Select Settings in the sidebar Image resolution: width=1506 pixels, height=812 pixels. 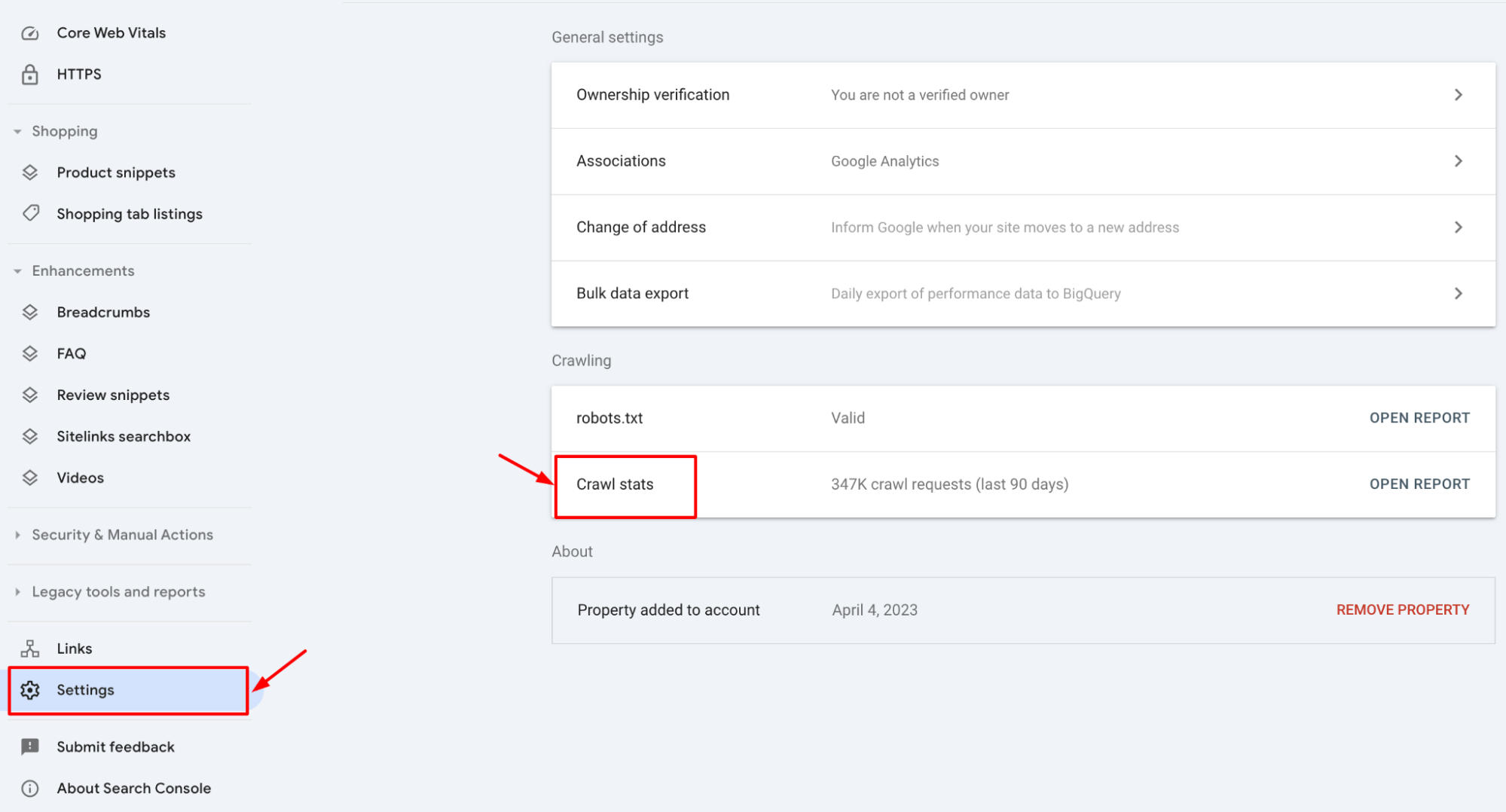pos(130,690)
